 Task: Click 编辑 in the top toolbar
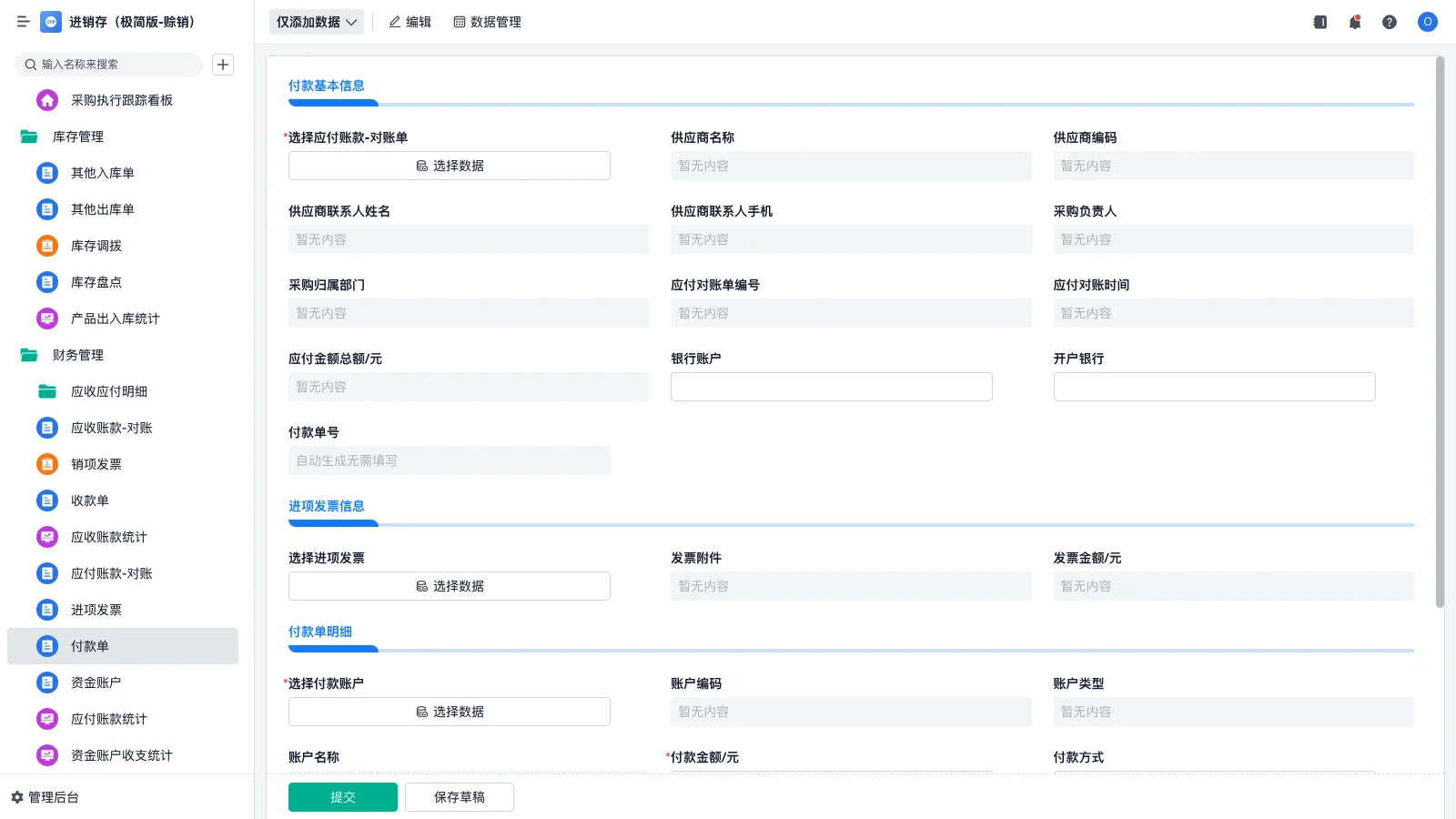[410, 22]
